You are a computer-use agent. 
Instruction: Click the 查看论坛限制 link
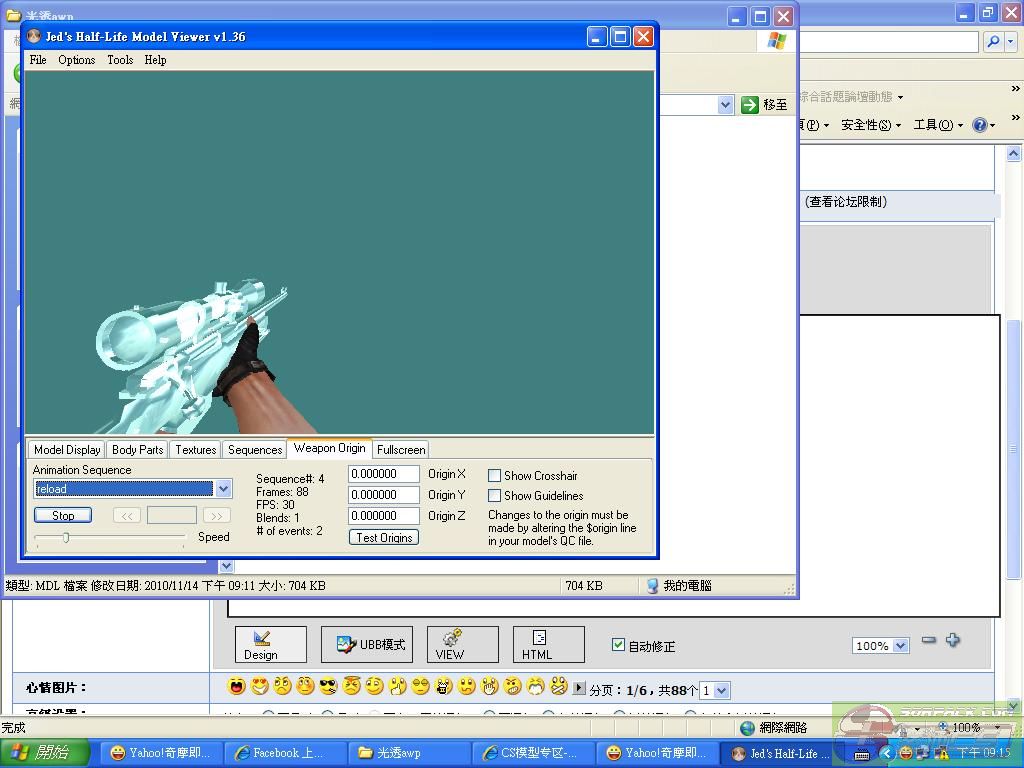846,202
